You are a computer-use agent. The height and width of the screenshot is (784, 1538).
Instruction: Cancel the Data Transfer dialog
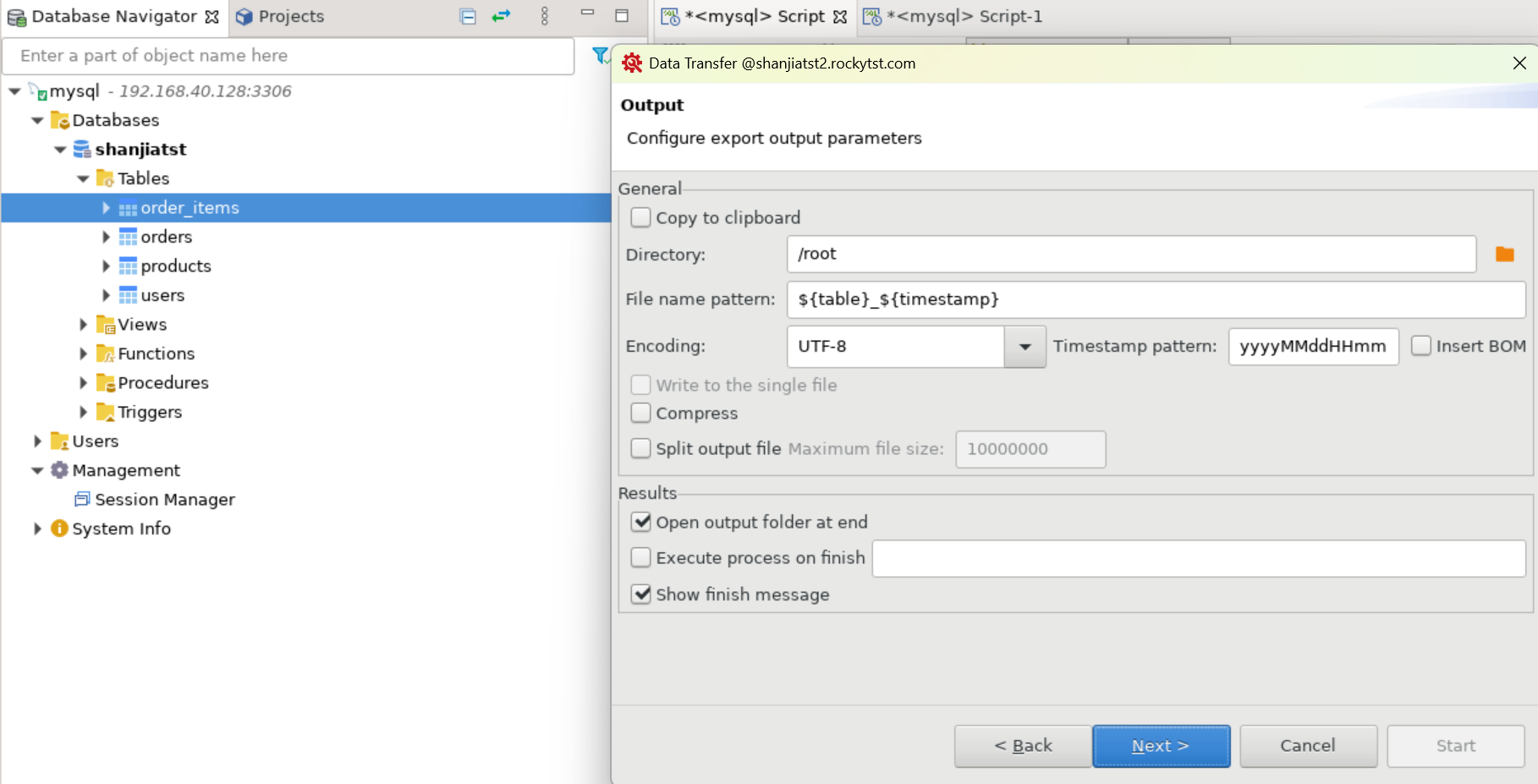(1308, 746)
